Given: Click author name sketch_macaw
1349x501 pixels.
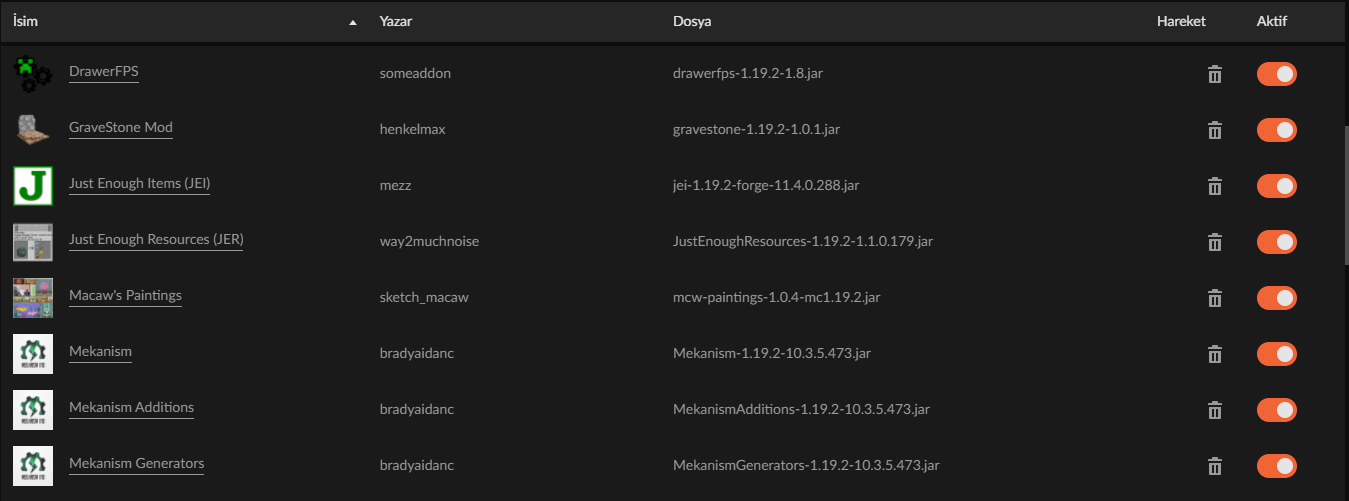Looking at the screenshot, I should [x=424, y=298].
